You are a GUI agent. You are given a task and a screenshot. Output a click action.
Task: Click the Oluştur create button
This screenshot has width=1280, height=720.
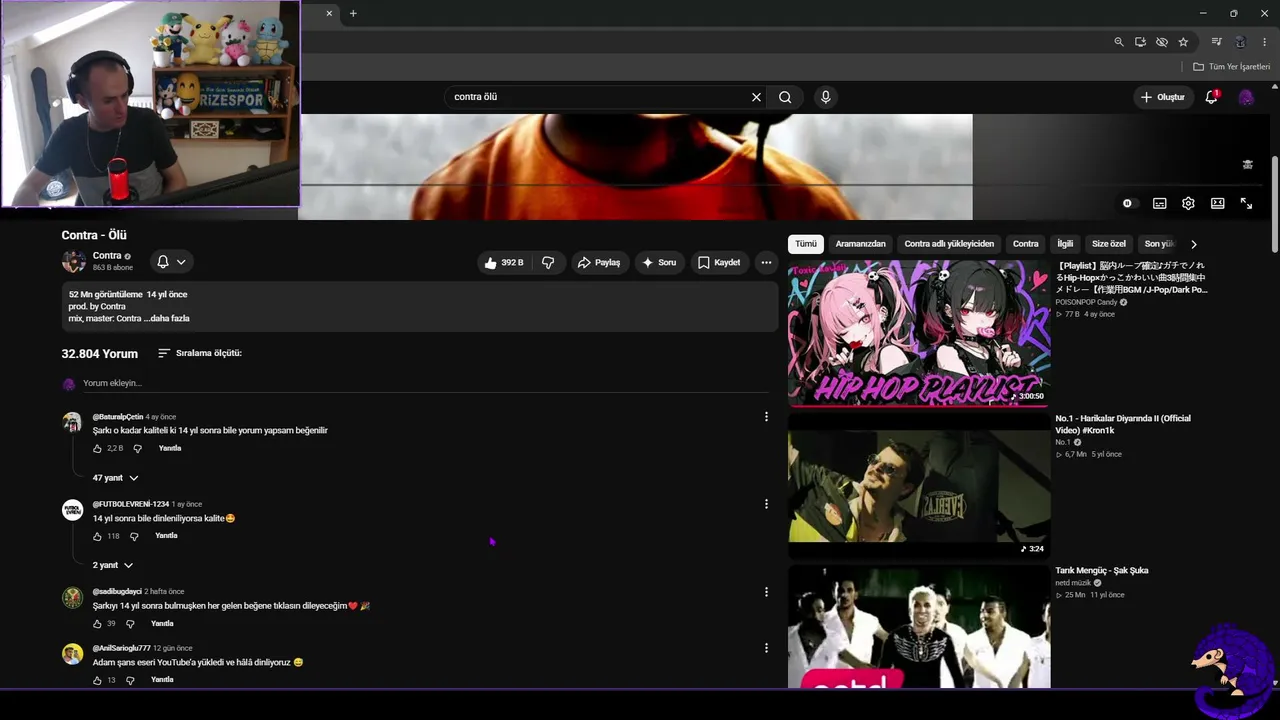[1162, 97]
